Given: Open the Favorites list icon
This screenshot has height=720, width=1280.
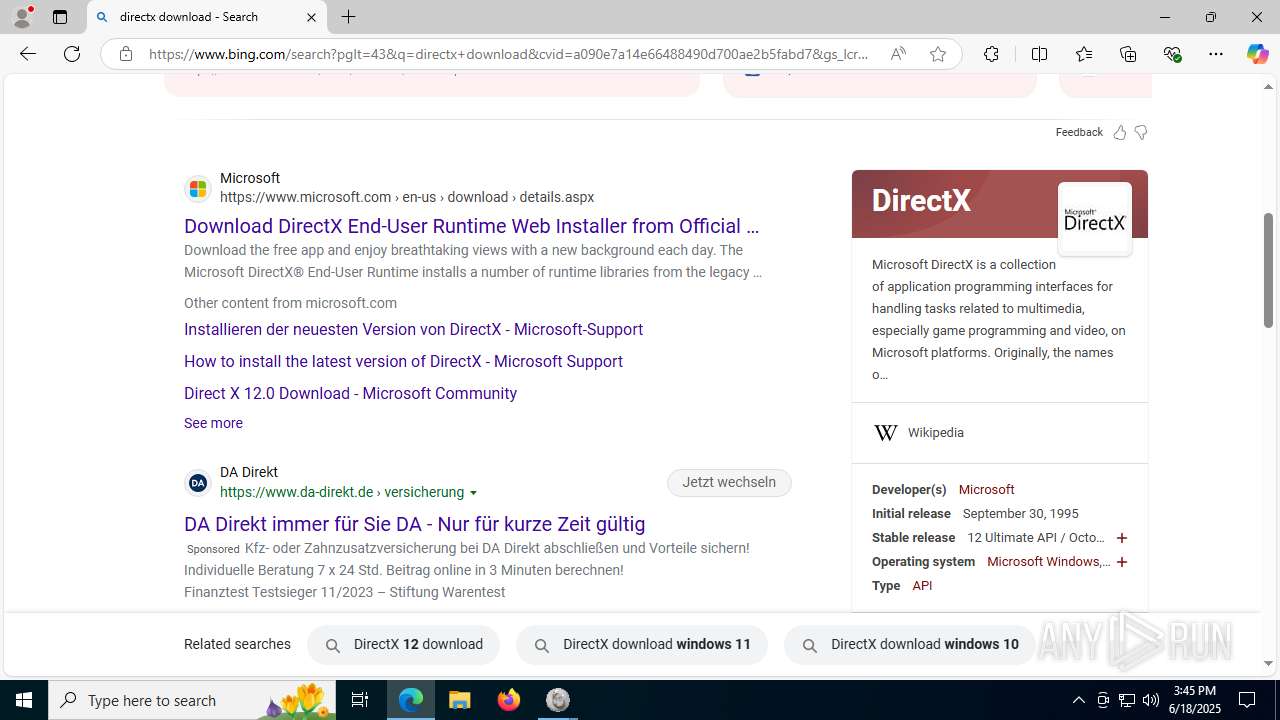Looking at the screenshot, I should [1084, 54].
